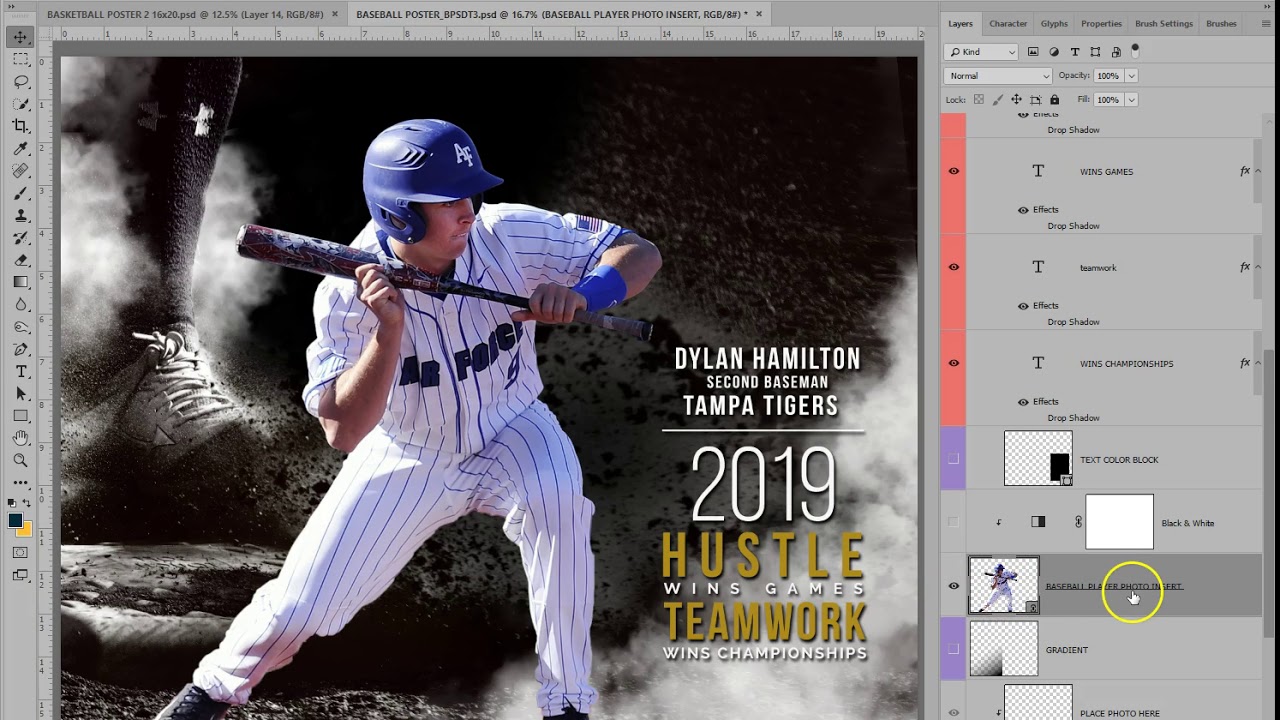Select the Eraser tool
The width and height of the screenshot is (1280, 720).
click(x=20, y=260)
